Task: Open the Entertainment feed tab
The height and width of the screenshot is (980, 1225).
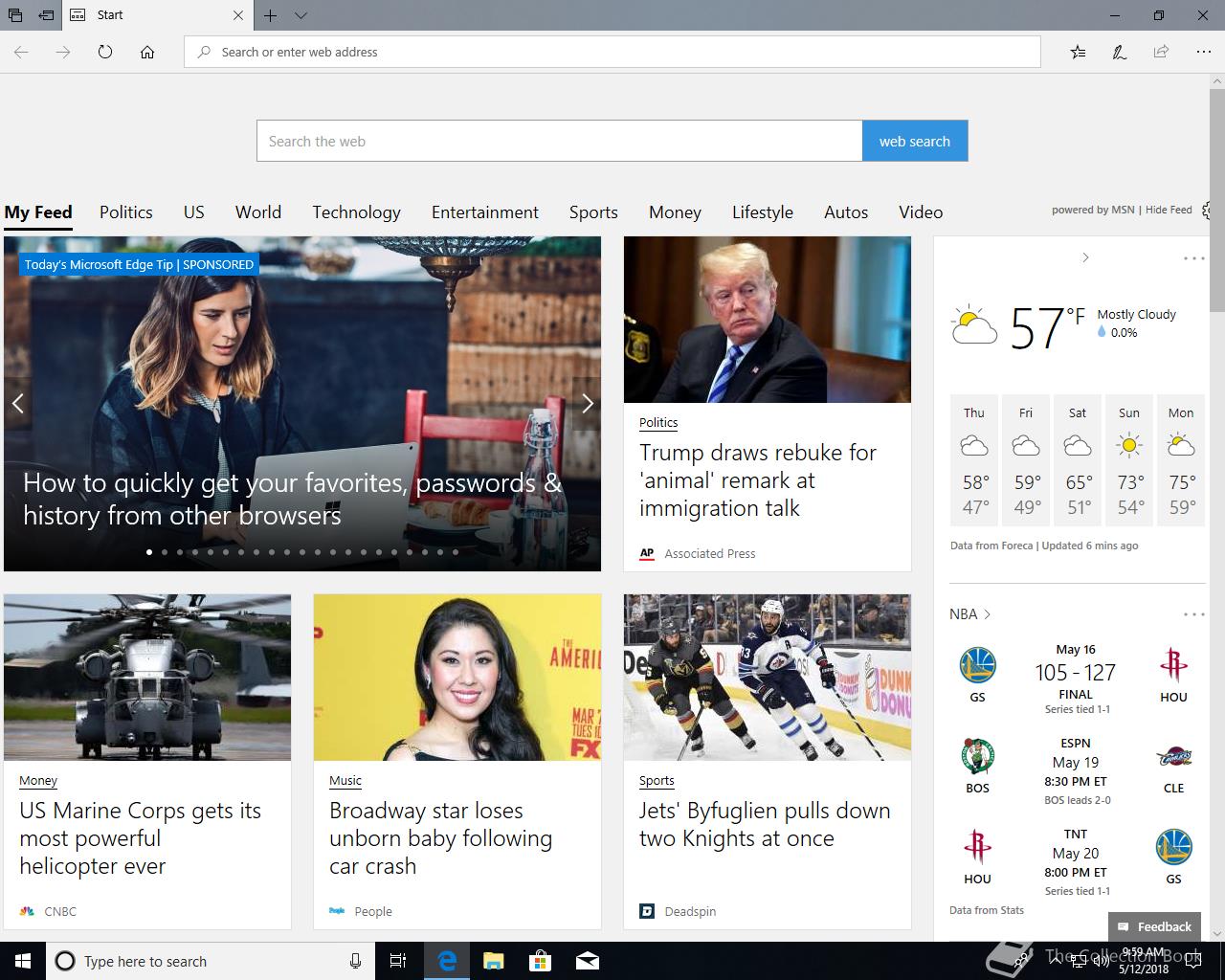Action: (485, 212)
